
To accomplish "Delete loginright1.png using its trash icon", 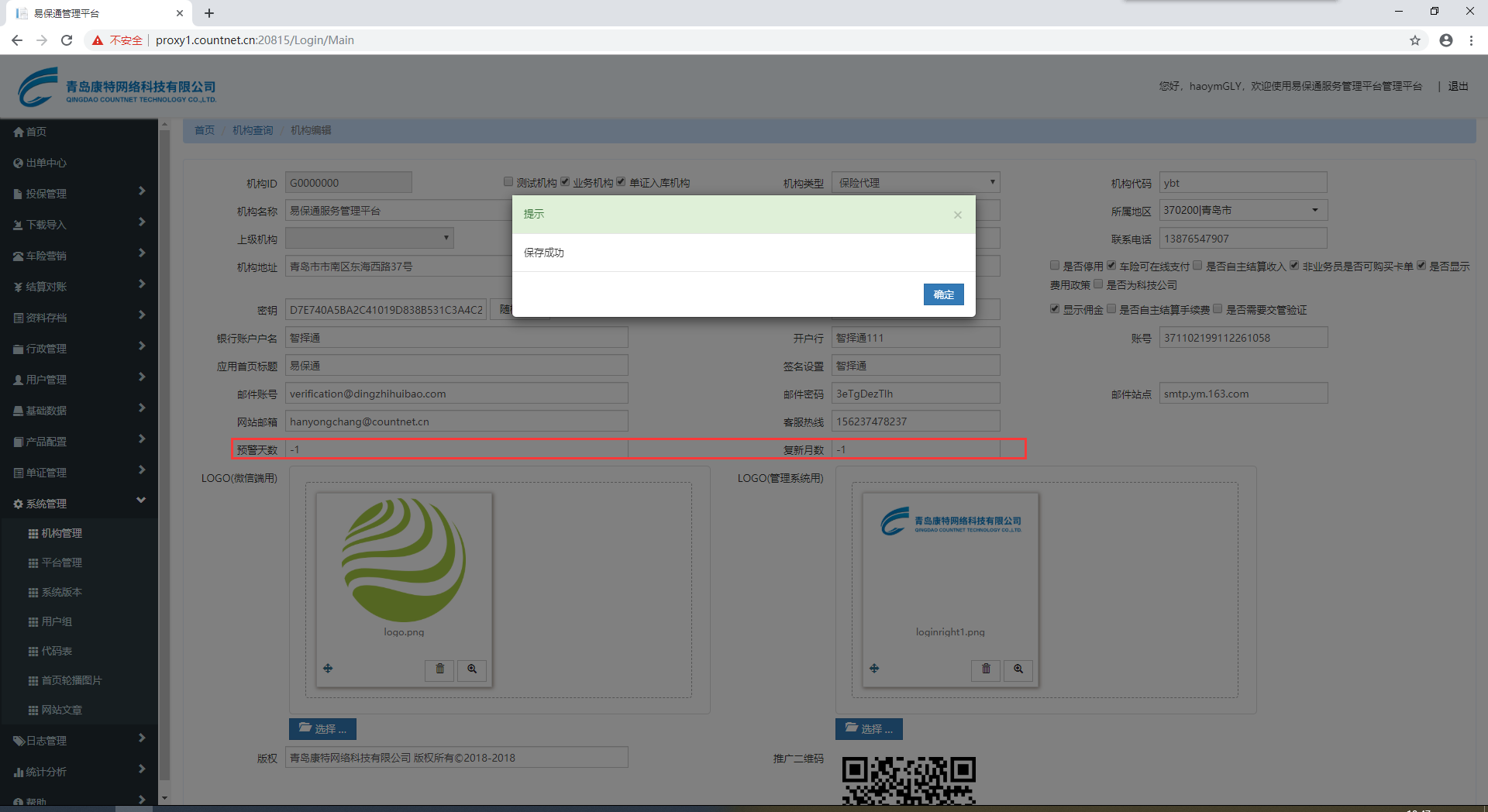I will click(986, 669).
